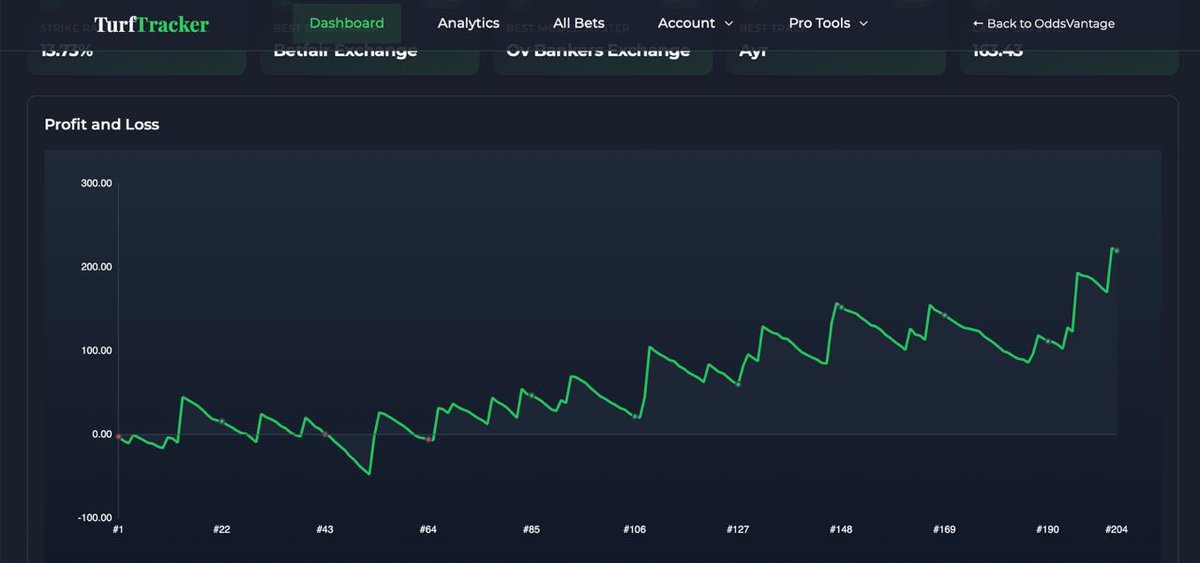1200x563 pixels.
Task: Click the 300.00 y-axis label
Action: (x=96, y=184)
